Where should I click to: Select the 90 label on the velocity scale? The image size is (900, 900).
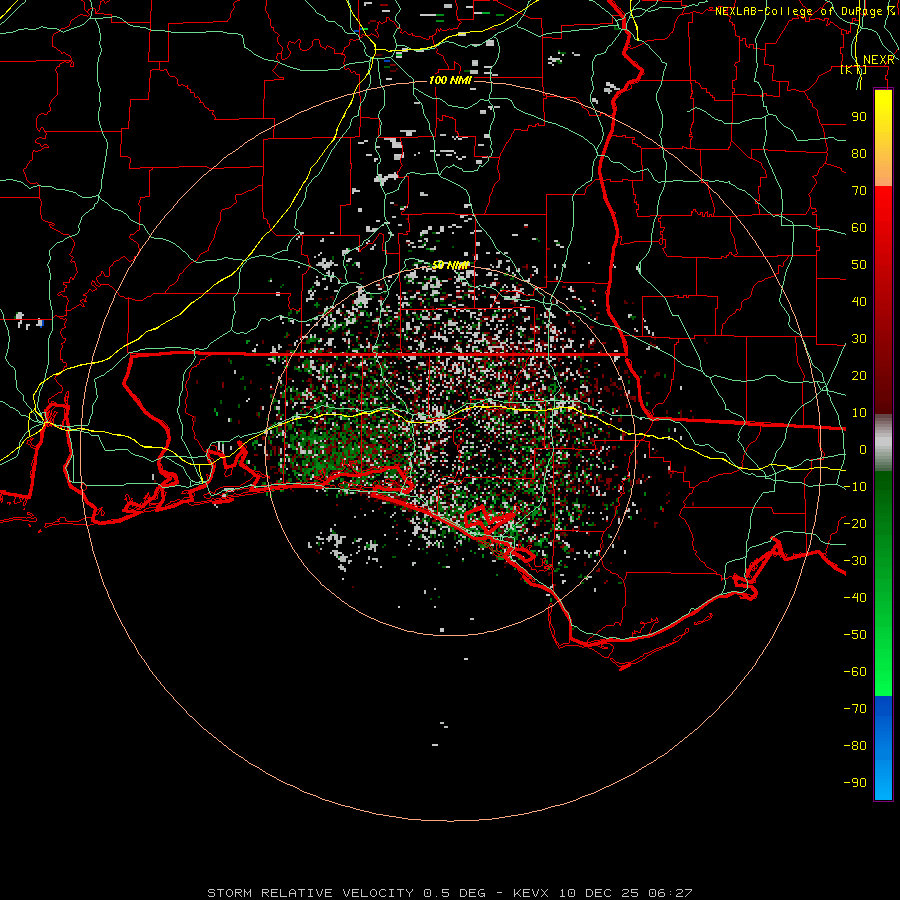pos(859,117)
